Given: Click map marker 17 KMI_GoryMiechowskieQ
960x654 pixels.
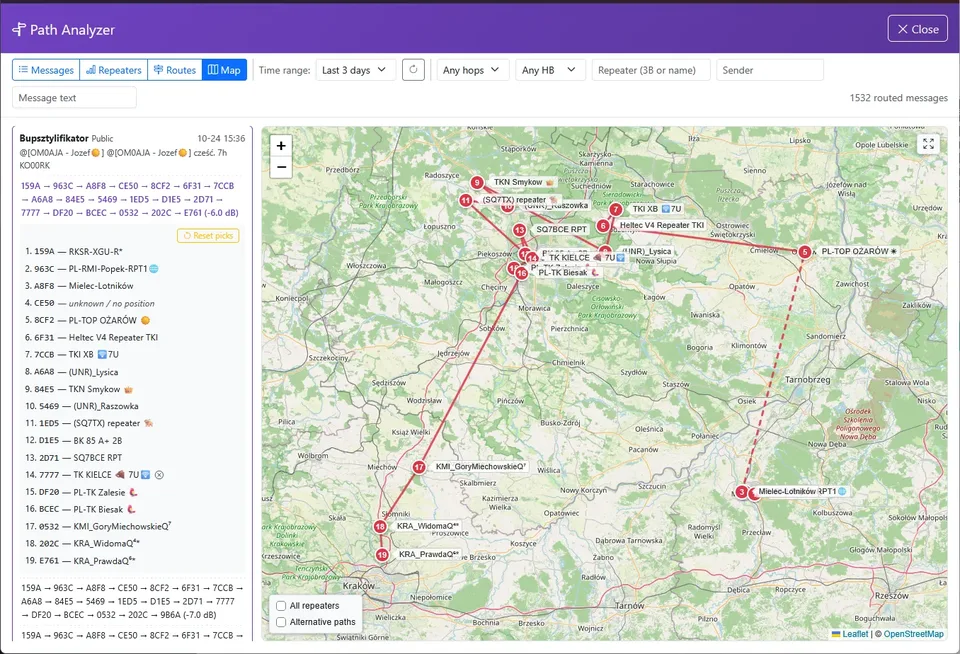Looking at the screenshot, I should [x=419, y=467].
